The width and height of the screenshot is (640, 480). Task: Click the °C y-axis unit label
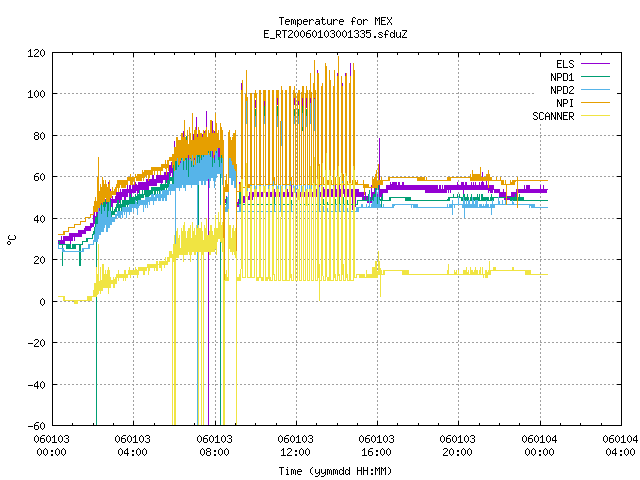(11, 240)
